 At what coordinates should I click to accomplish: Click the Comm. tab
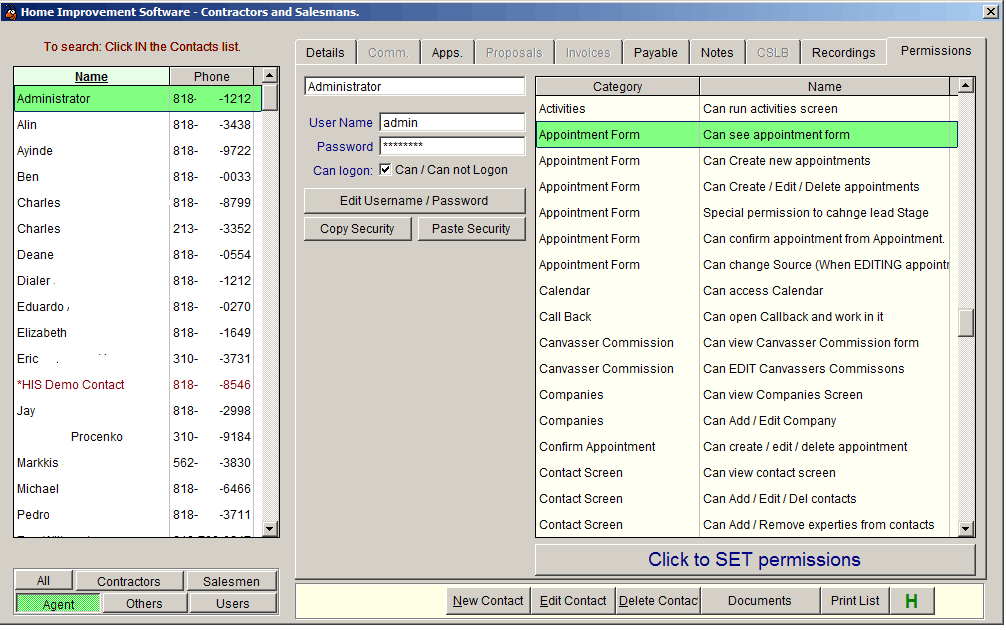point(388,53)
